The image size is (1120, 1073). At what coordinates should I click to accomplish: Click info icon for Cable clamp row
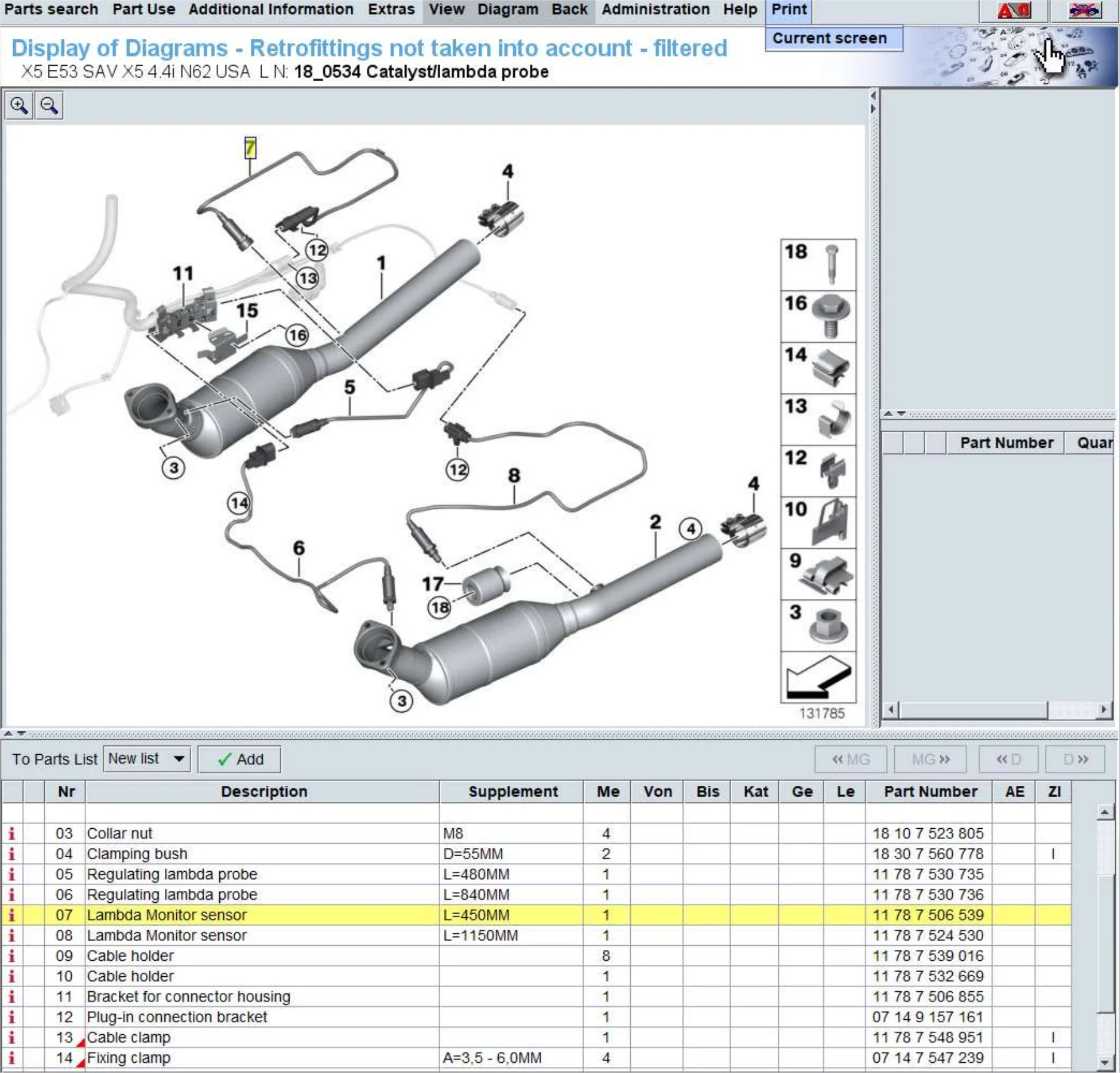point(11,1037)
